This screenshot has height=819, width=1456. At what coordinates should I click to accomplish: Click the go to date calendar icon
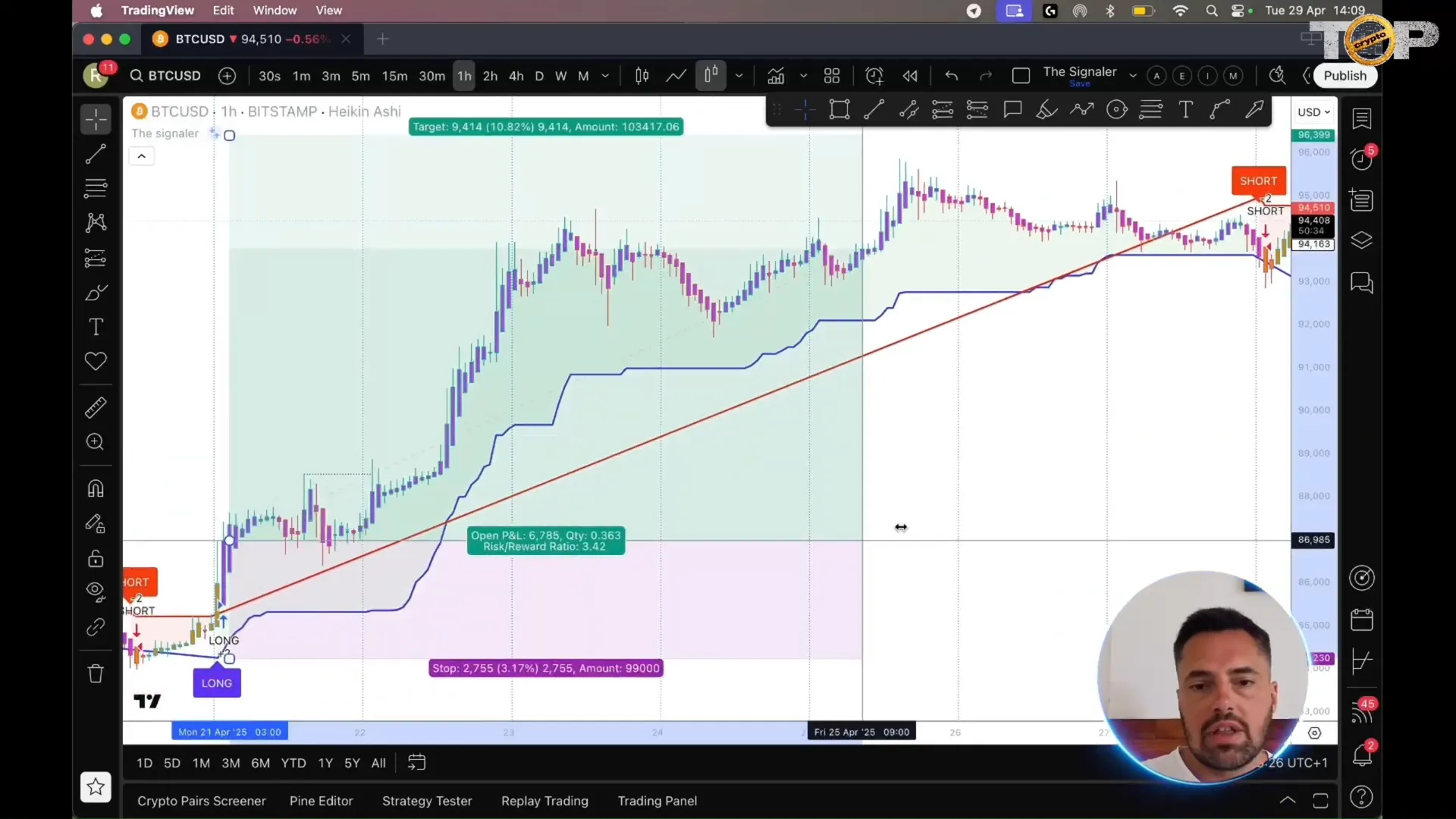coord(417,763)
